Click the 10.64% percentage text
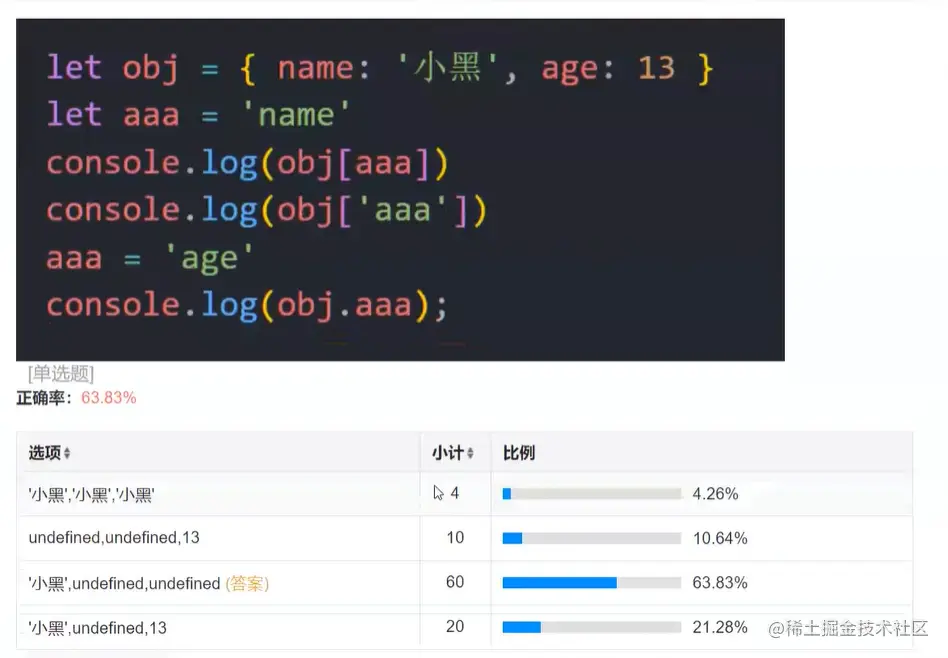This screenshot has width=948, height=658. (x=720, y=538)
